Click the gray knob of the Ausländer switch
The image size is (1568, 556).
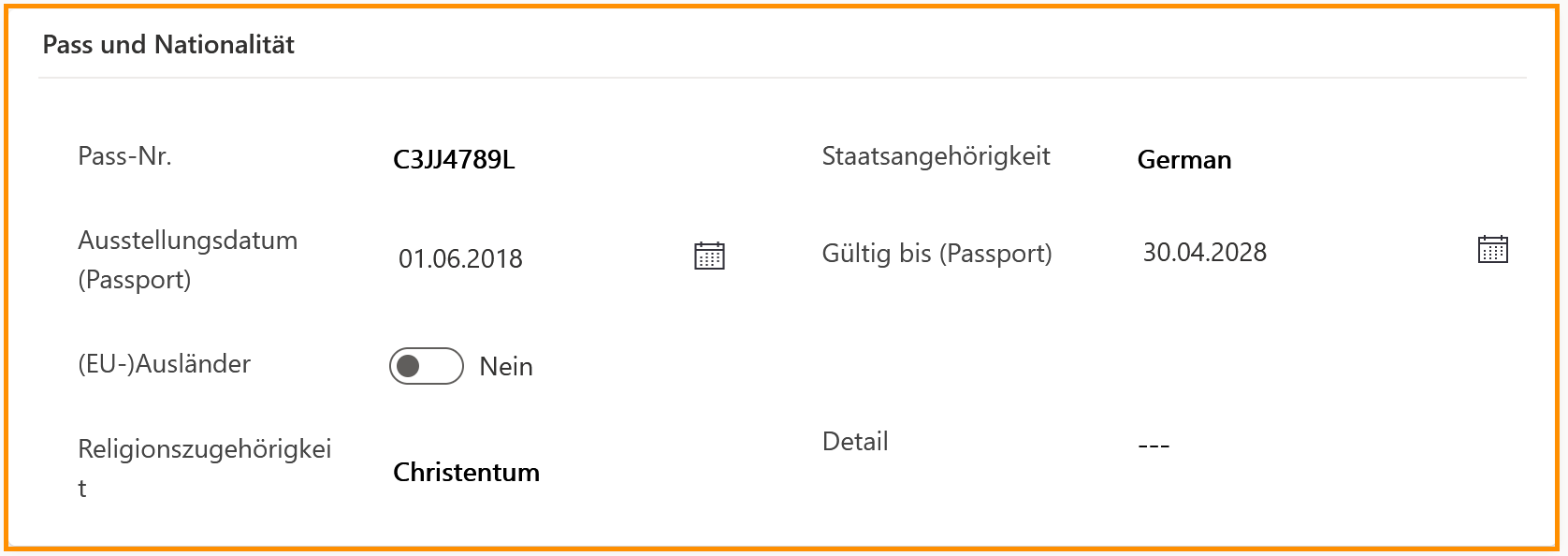409,366
